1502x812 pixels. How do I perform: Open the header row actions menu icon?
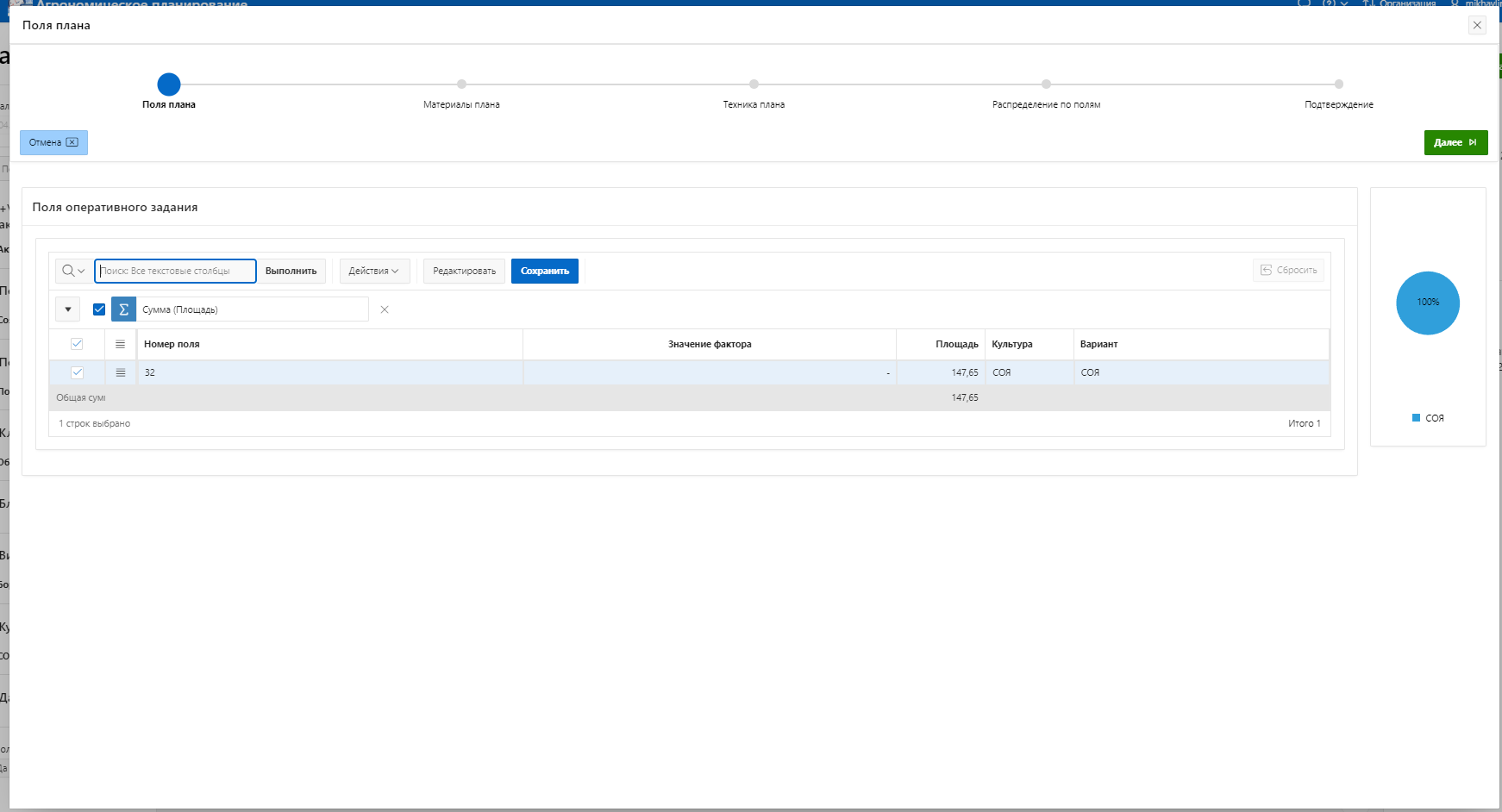121,344
